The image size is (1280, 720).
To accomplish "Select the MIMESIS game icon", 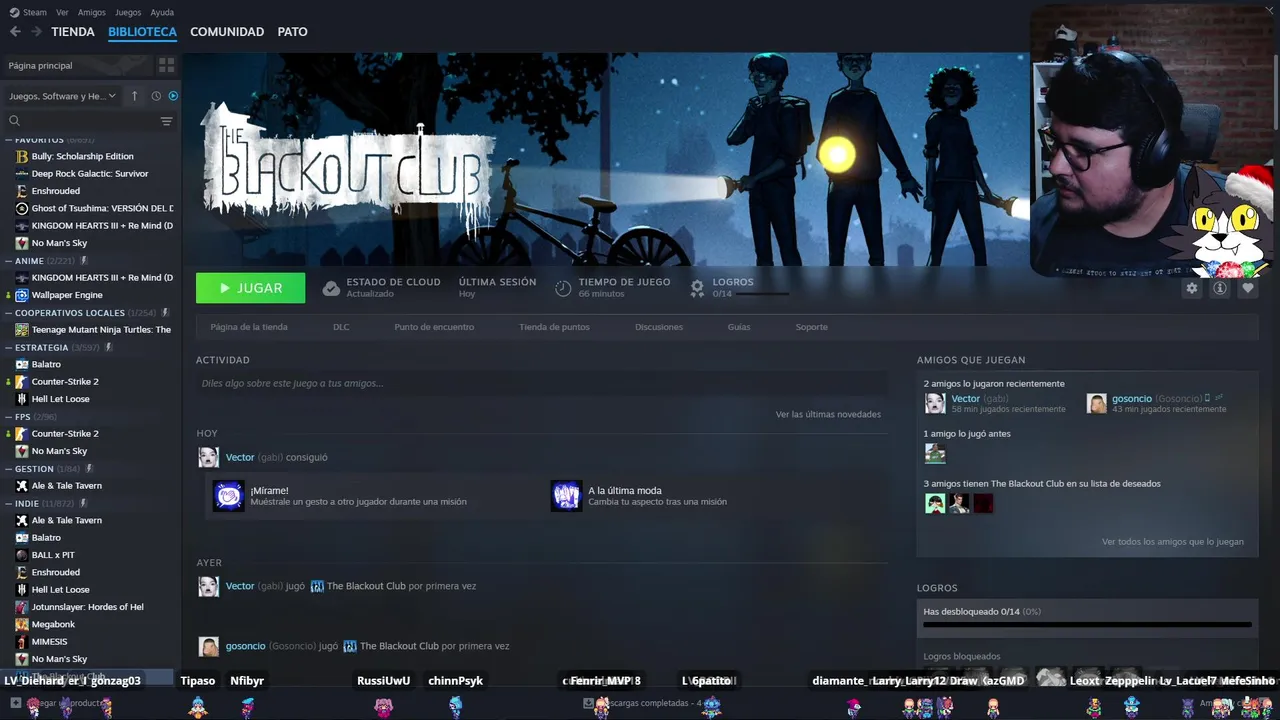I will point(22,642).
